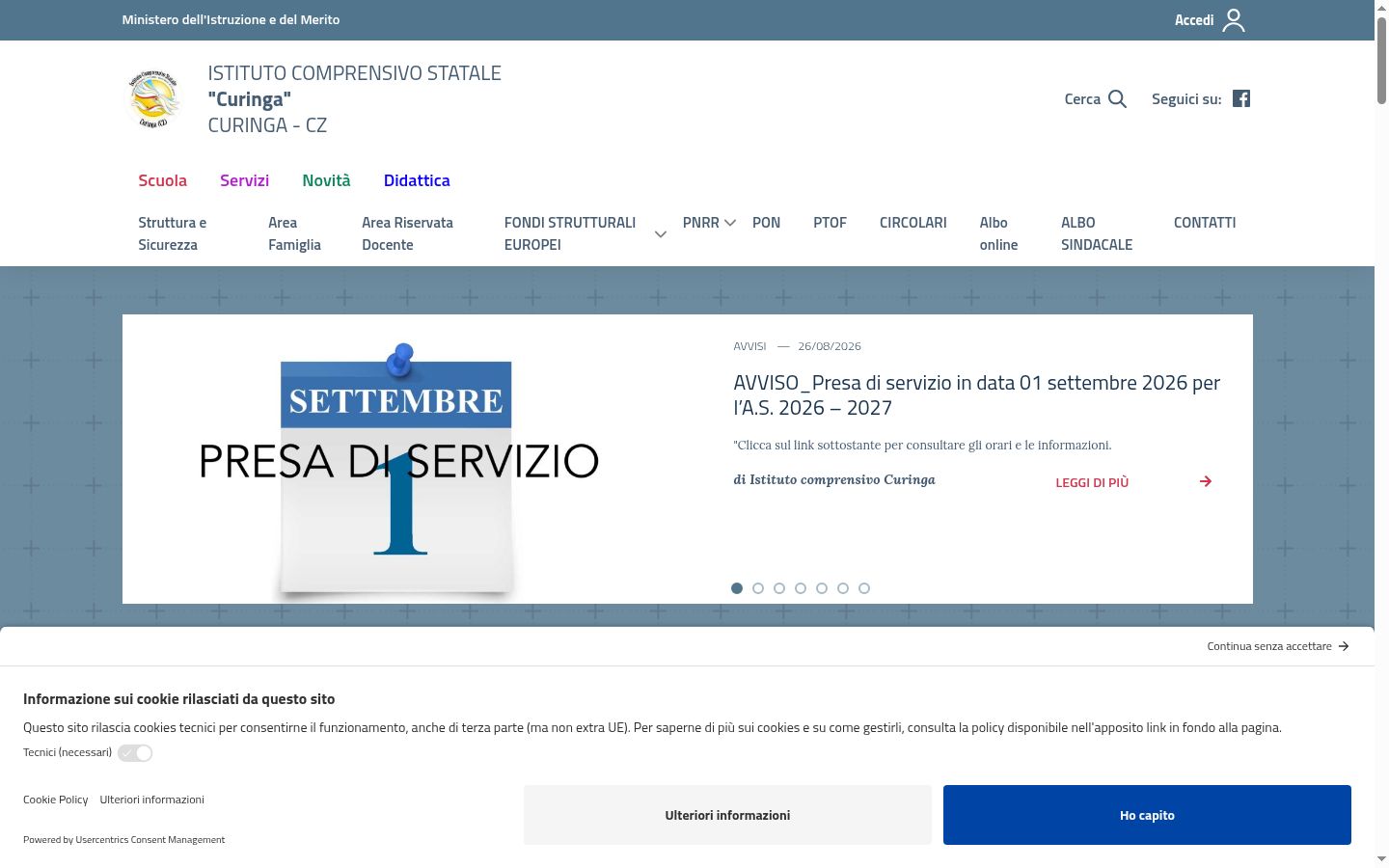Open the Novità main menu
The image size is (1389, 868).
326,180
